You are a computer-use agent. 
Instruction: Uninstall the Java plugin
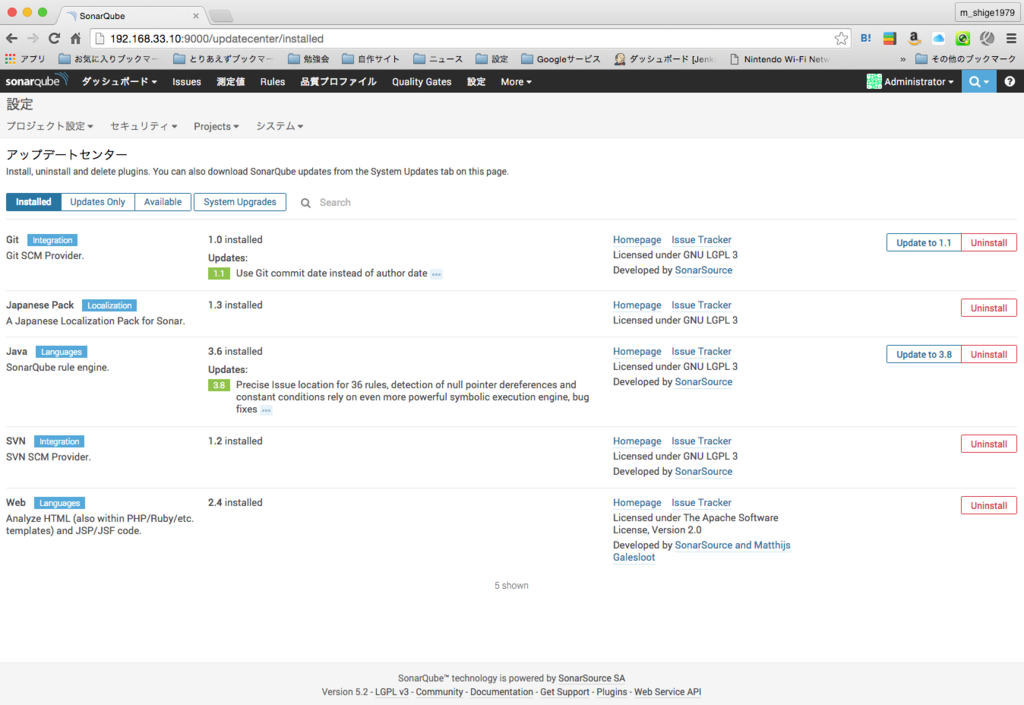coord(989,354)
